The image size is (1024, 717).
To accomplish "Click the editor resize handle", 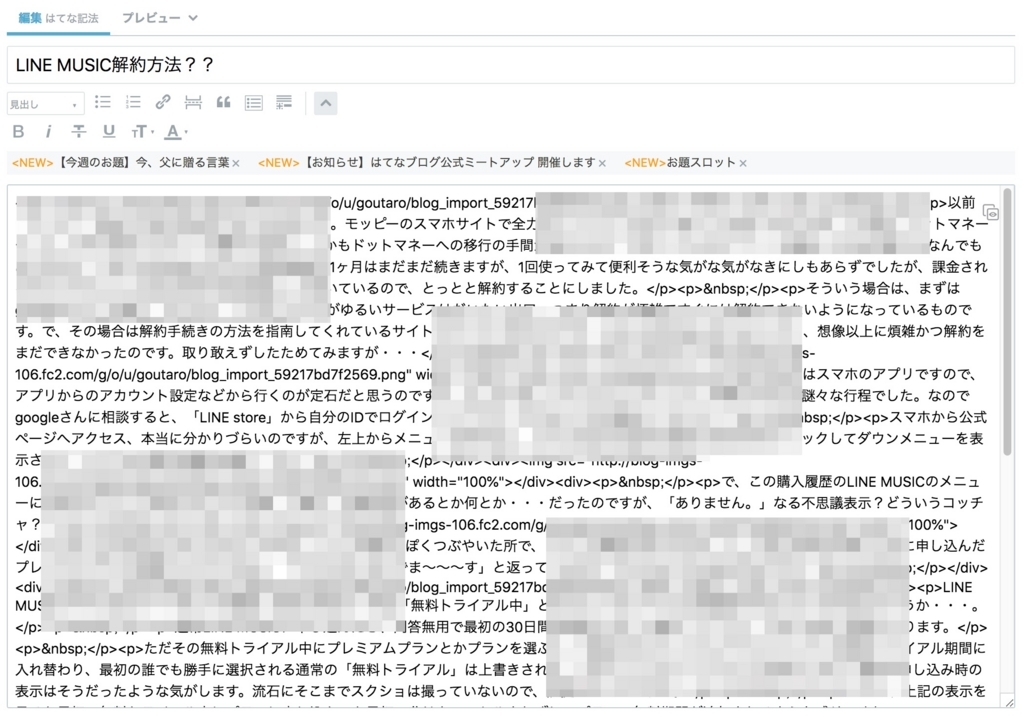I will point(1009,702).
